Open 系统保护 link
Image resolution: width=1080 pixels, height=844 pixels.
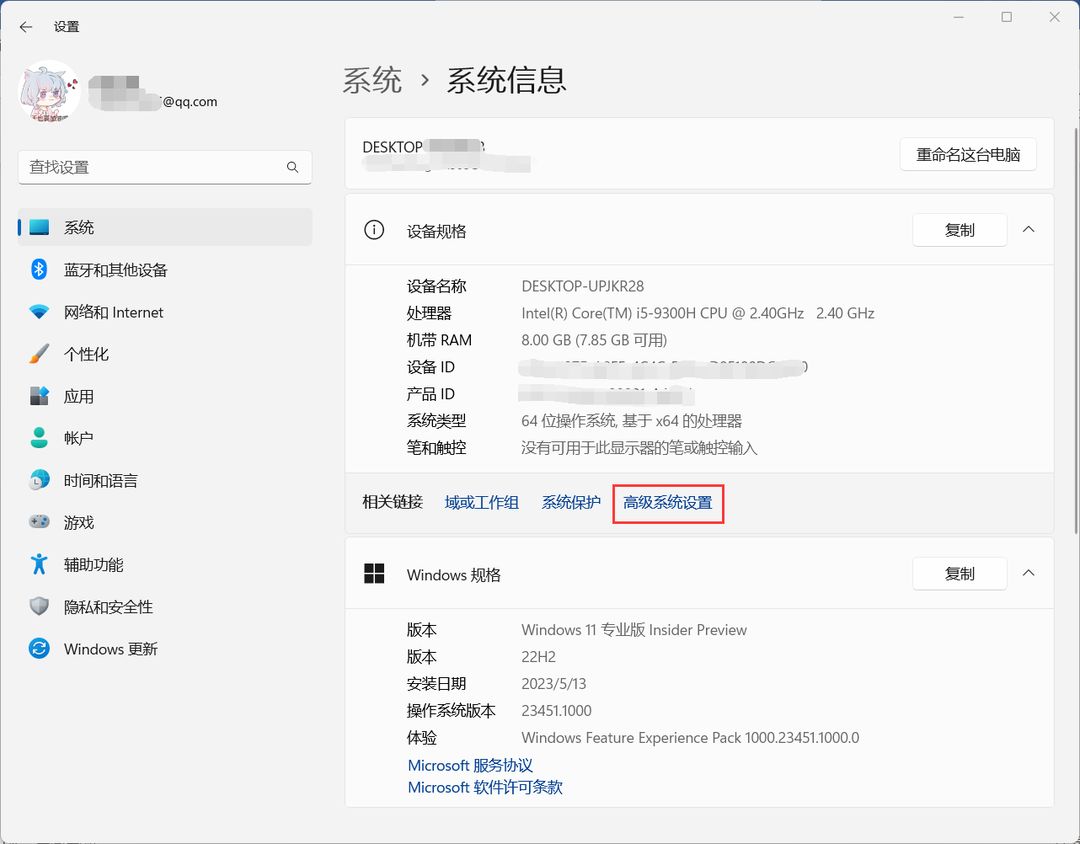click(x=571, y=502)
